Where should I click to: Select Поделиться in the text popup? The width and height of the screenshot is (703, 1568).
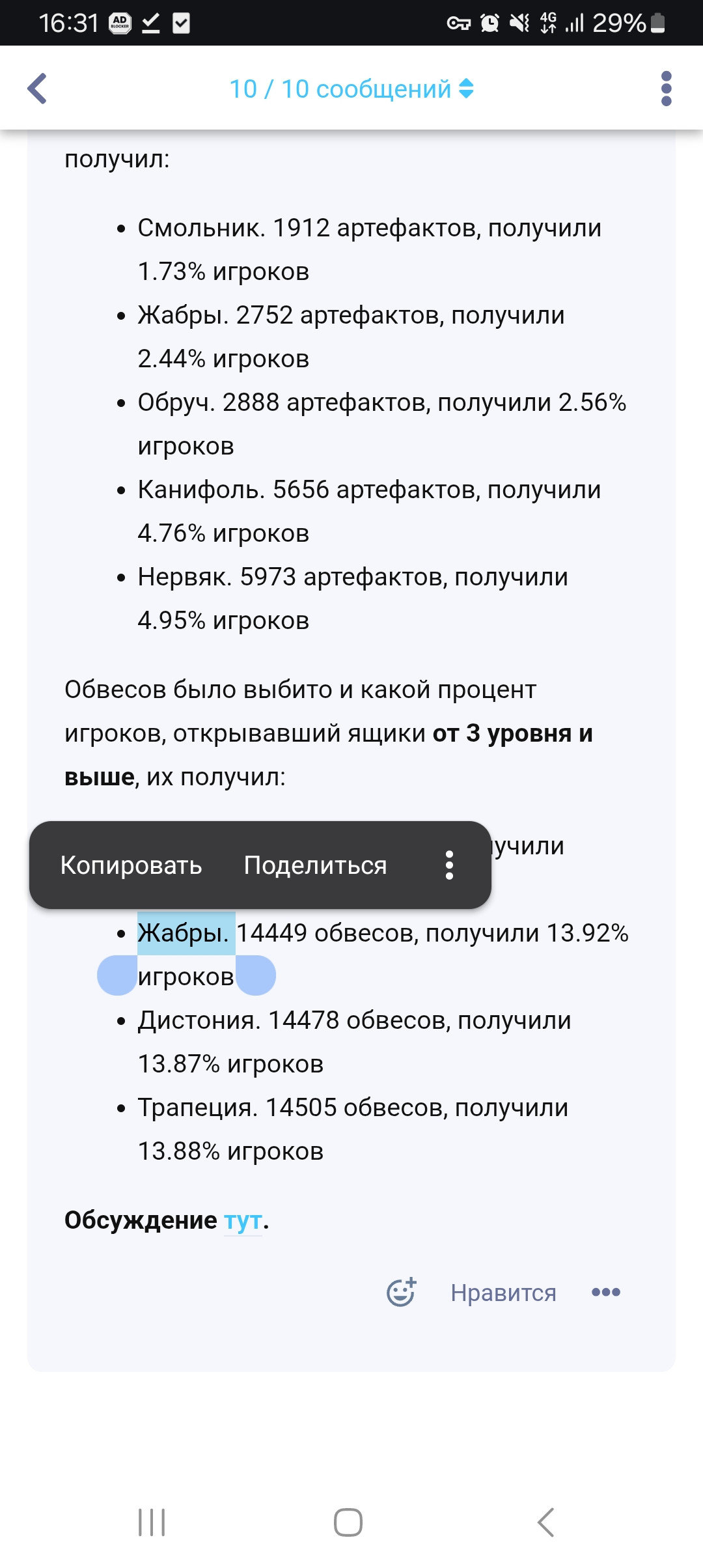(x=315, y=865)
